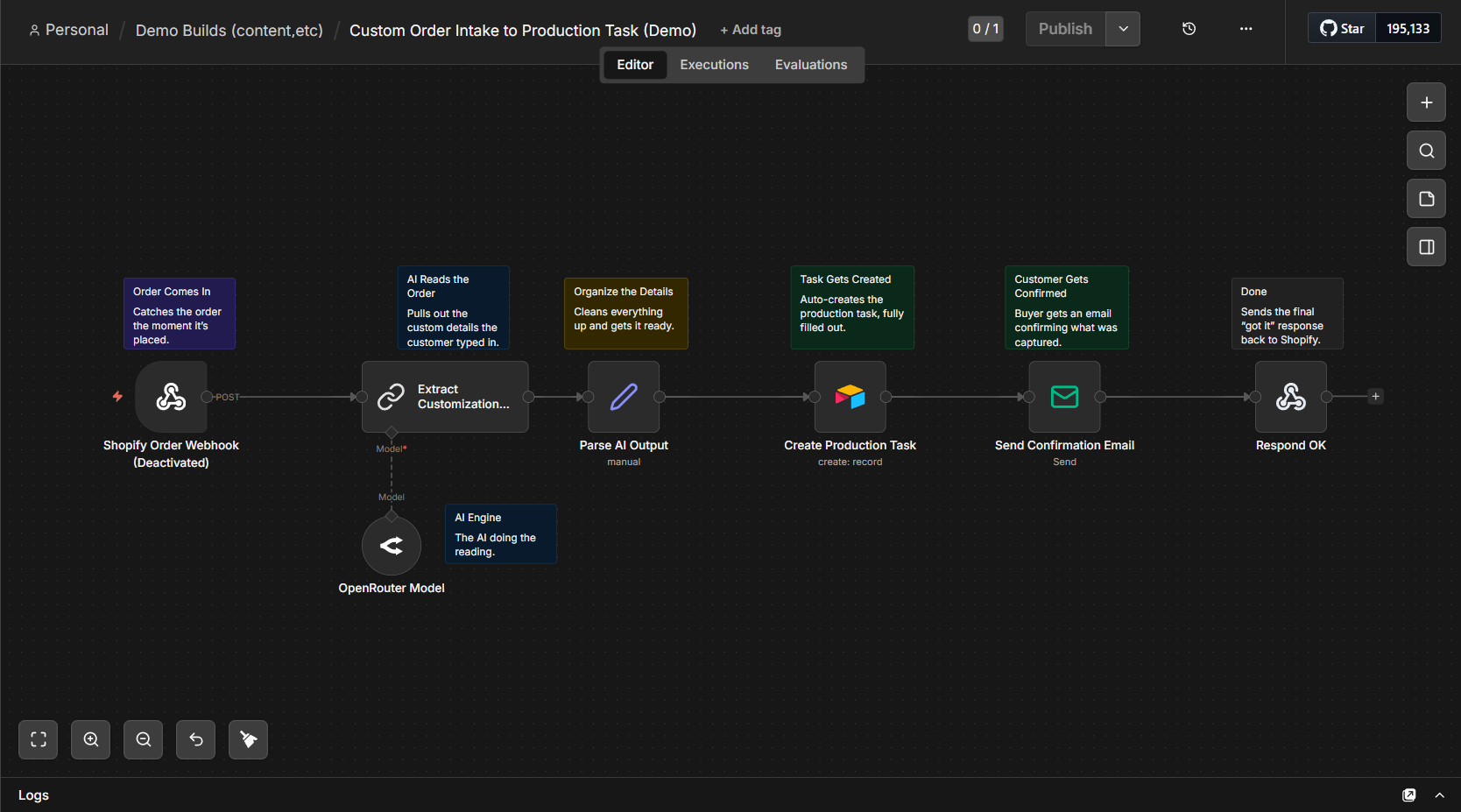Click the POST output connector of webhook
The width and height of the screenshot is (1461, 812).
208,397
